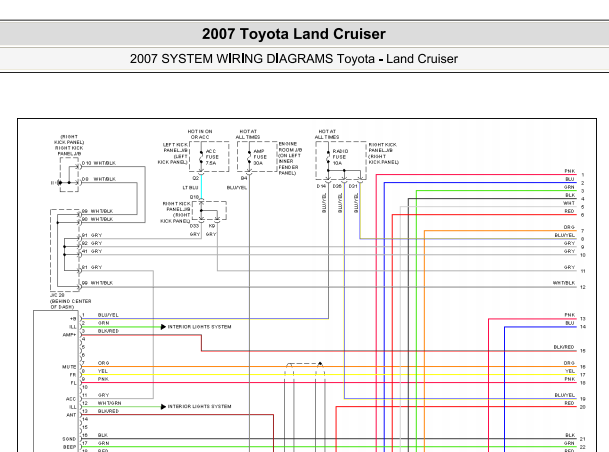609x452 pixels.
Task: Click INTERIOR LIGHTS SYSTEM on the WHT/GRN wire
Action: click(x=199, y=407)
